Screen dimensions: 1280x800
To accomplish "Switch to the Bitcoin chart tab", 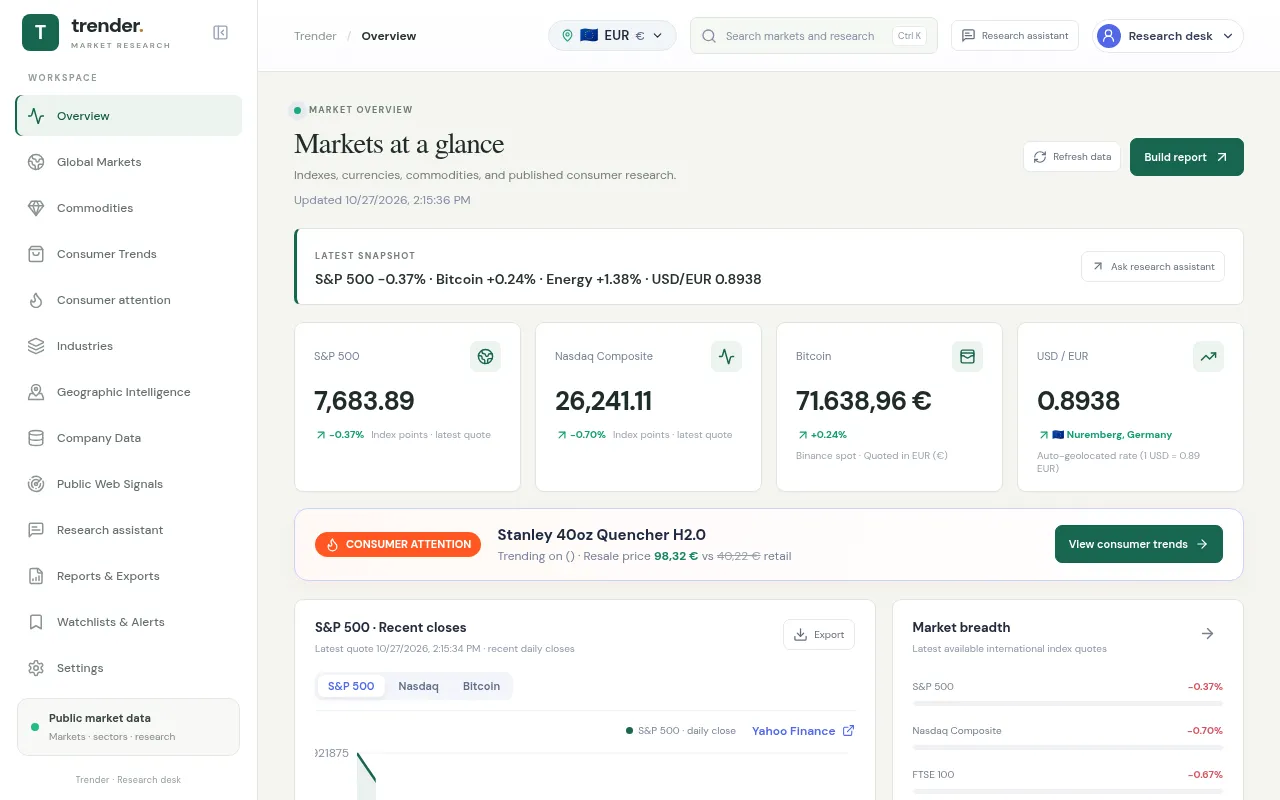I will point(481,686).
